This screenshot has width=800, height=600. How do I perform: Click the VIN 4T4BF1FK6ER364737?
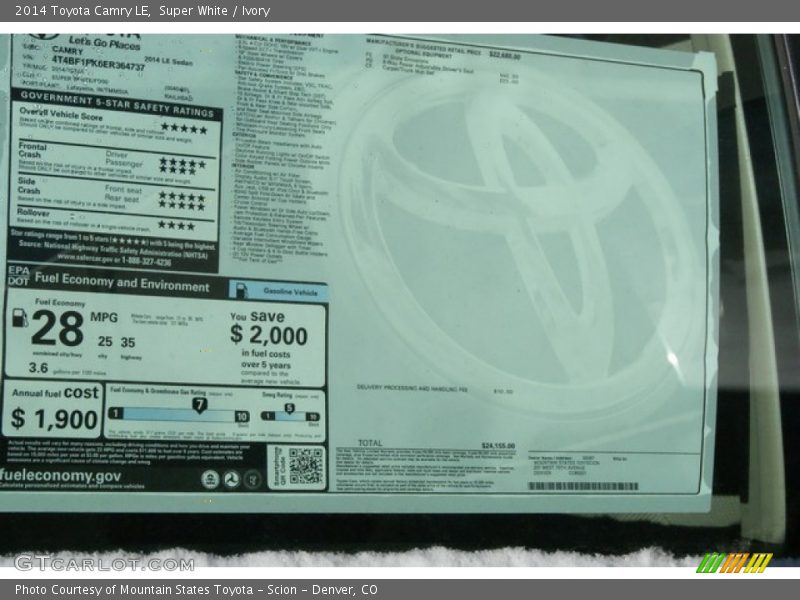click(98, 63)
